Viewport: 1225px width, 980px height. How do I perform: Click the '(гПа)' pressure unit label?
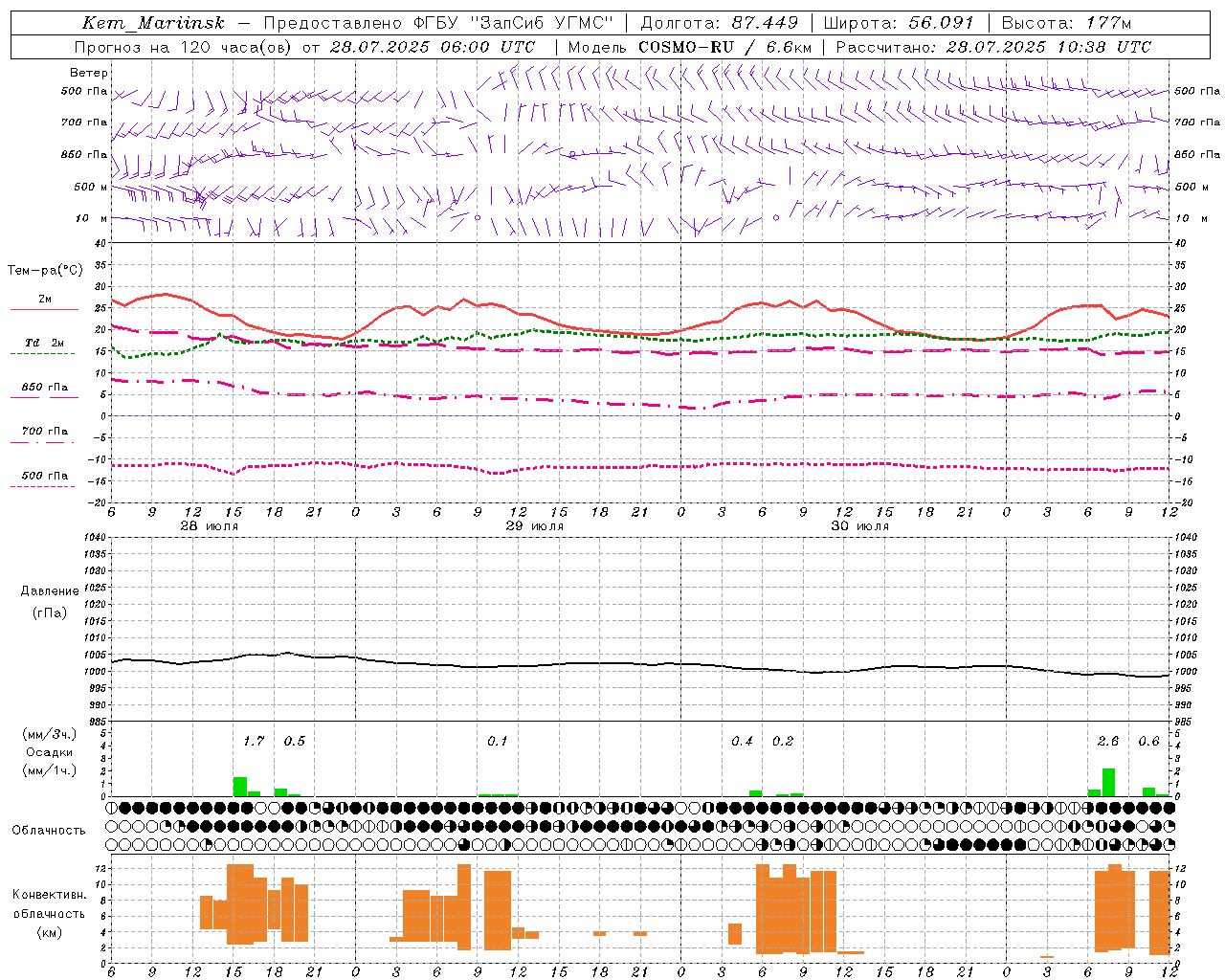pyautogui.click(x=50, y=613)
